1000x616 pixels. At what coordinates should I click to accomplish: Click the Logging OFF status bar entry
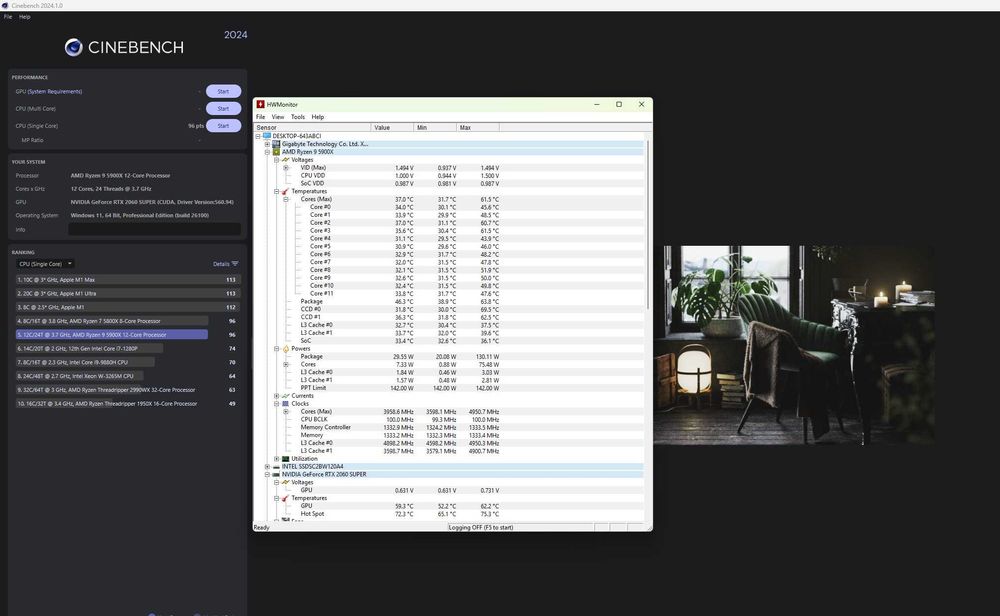point(481,527)
